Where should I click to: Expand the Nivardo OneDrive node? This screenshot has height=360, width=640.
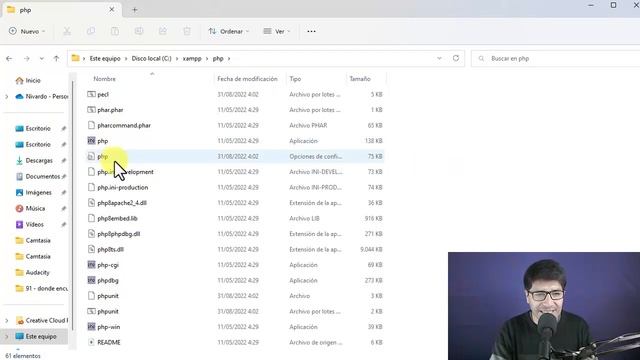click(7, 97)
